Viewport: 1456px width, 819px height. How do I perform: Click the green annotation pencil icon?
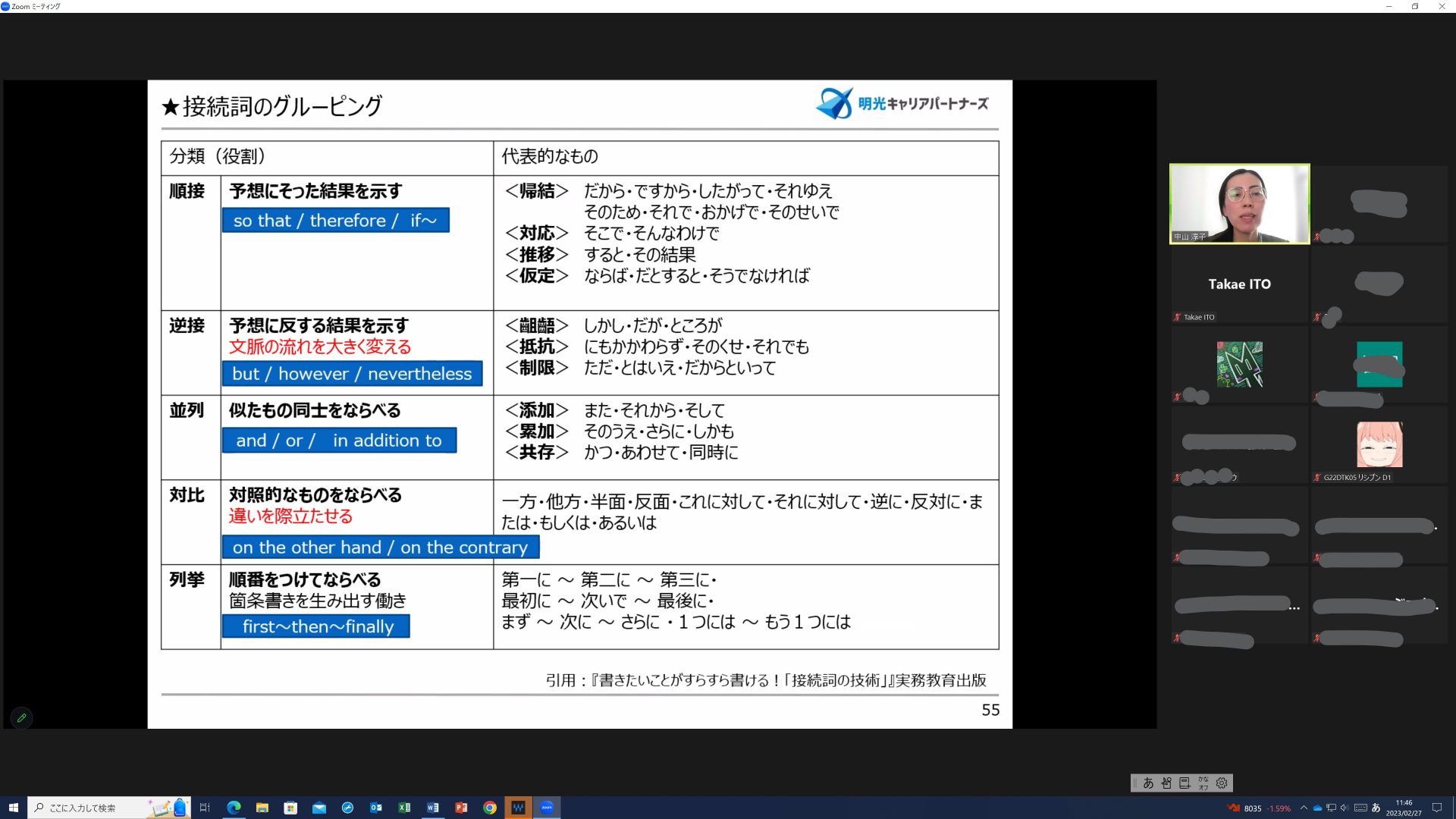point(21,717)
